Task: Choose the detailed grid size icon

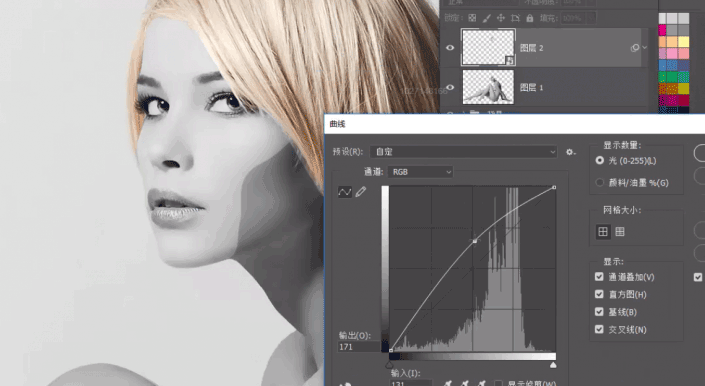Action: pos(620,232)
